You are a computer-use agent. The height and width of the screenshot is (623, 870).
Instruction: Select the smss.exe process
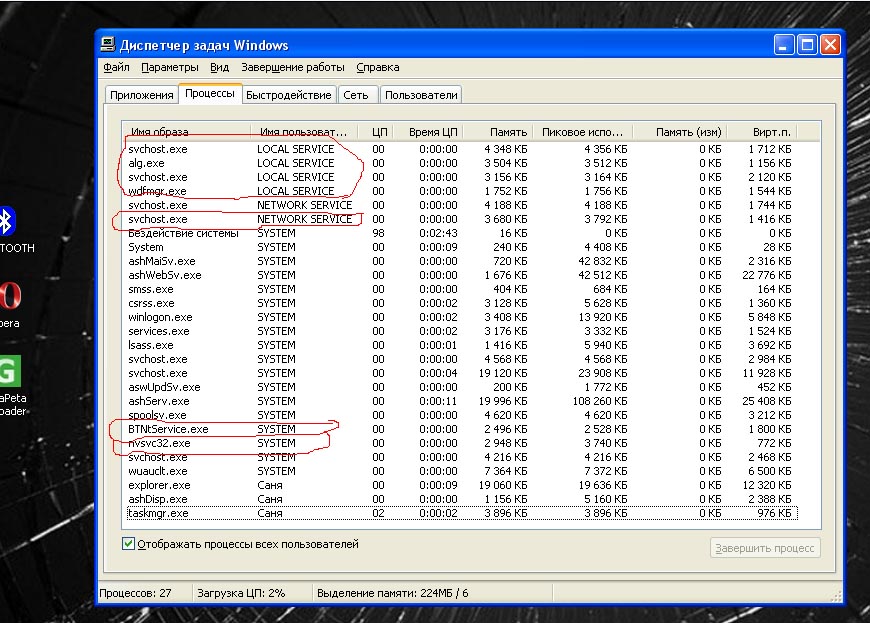point(462,289)
